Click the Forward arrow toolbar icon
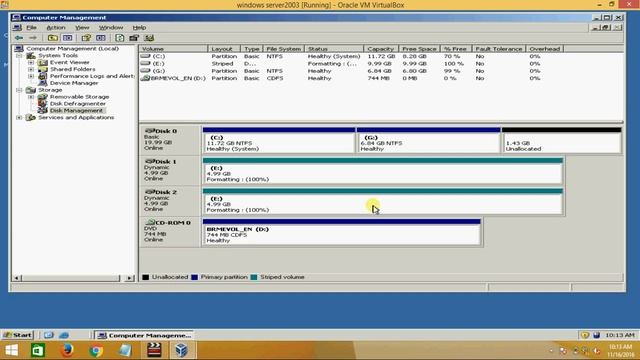Screen dimensions: 640x360 pyautogui.click(x=32, y=38)
